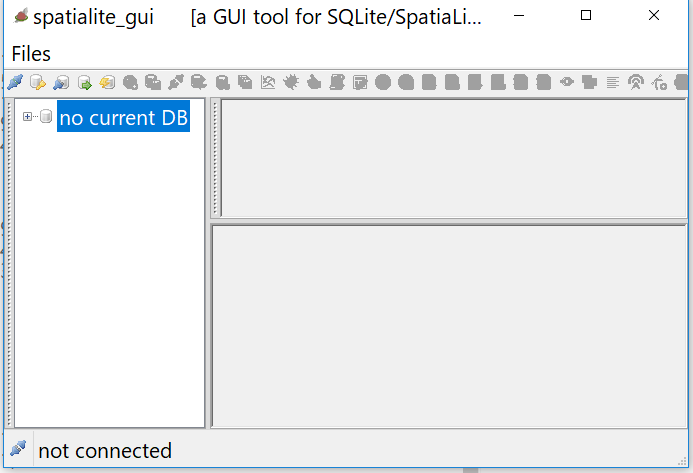Click the greyed-out broadcast antenna toolbar icon

[x=636, y=82]
